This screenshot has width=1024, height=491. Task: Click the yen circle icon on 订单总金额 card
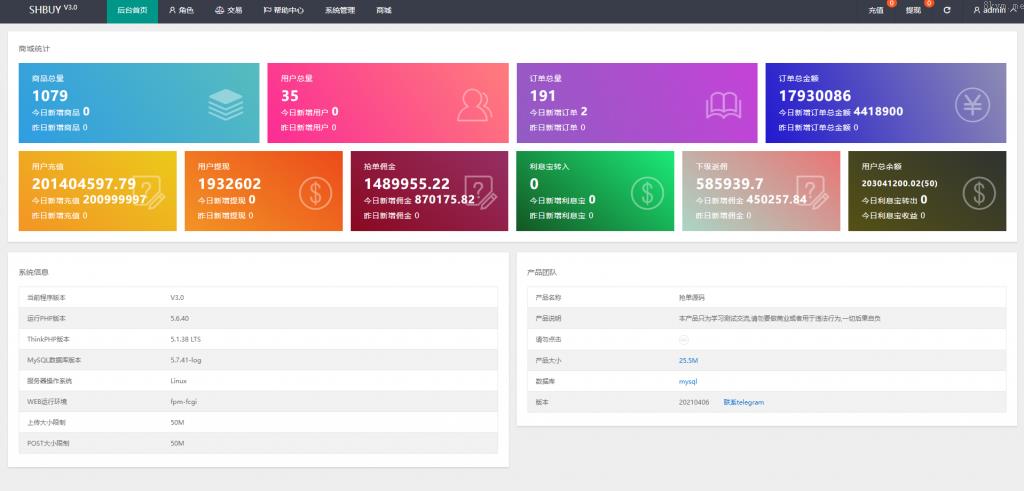(x=971, y=103)
